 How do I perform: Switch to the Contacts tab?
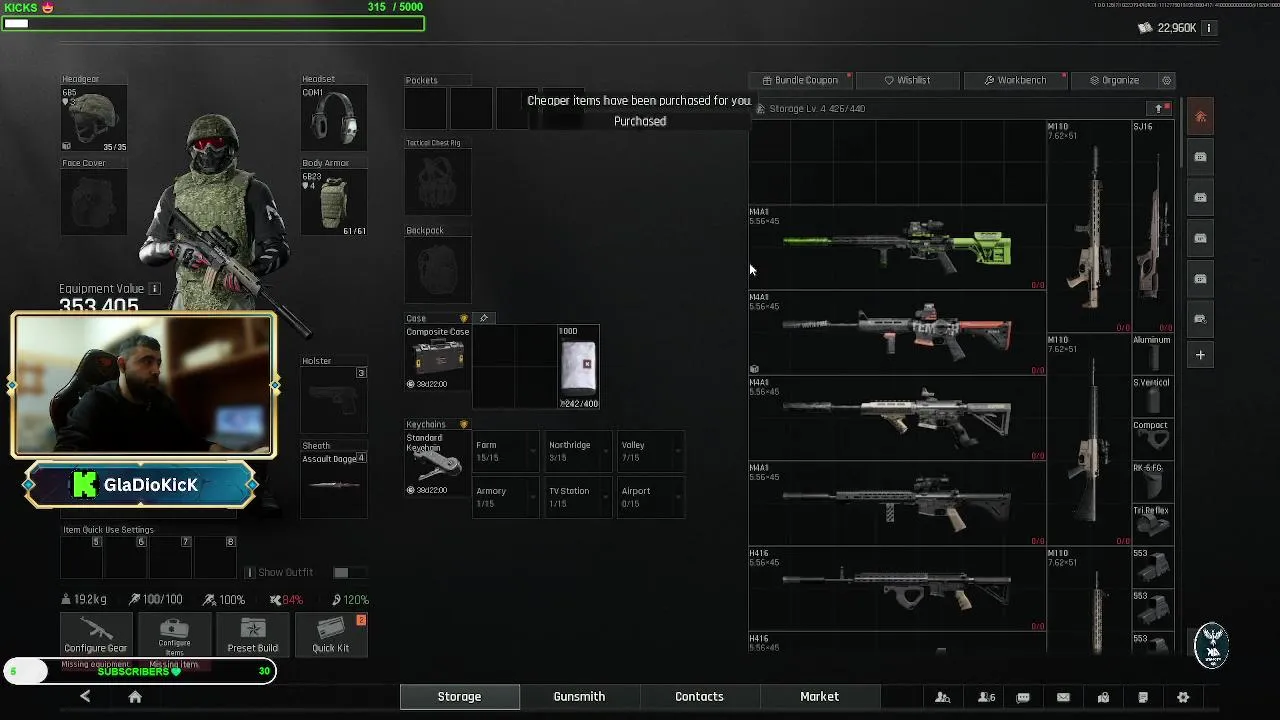[x=699, y=696]
